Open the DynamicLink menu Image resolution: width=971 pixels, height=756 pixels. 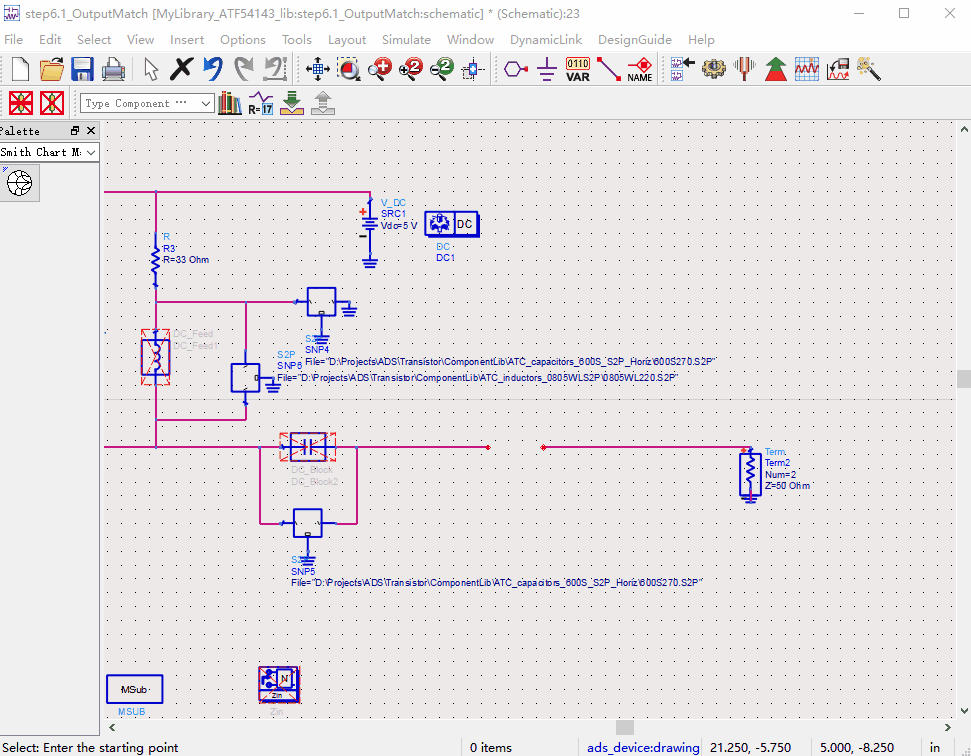coord(546,40)
